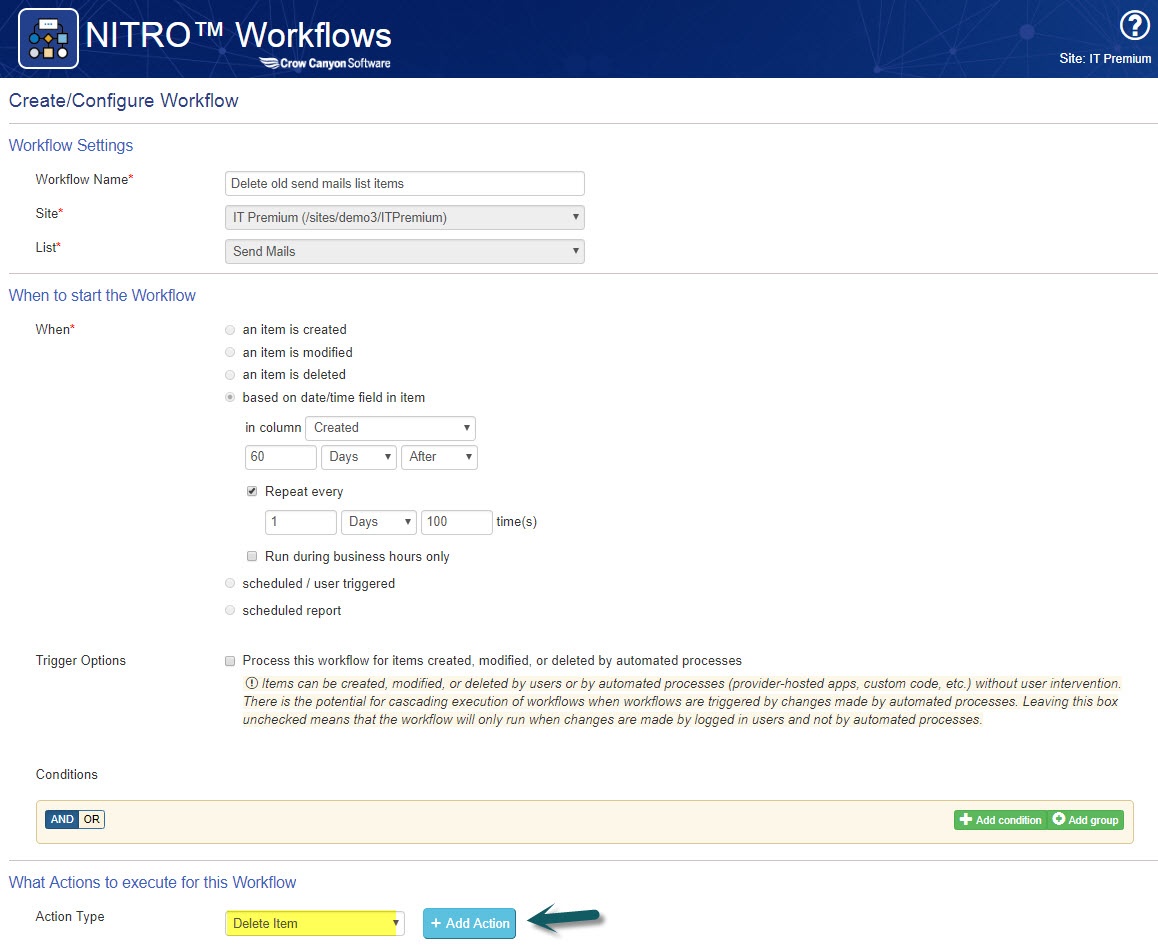Open the 'in column' Created dropdown
This screenshot has height=947, width=1158.
coord(390,428)
